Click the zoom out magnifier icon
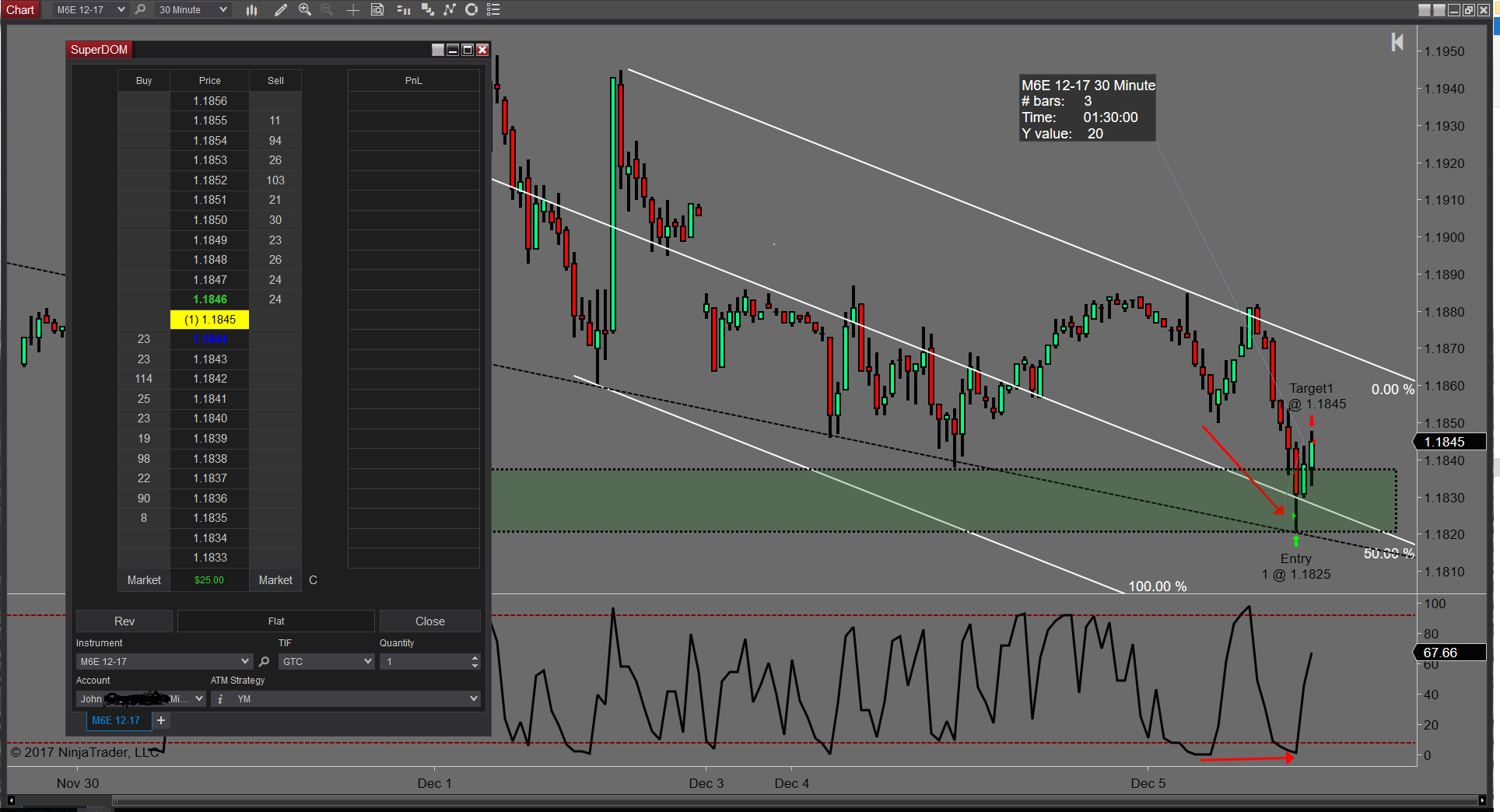The height and width of the screenshot is (812, 1500). pyautogui.click(x=327, y=9)
